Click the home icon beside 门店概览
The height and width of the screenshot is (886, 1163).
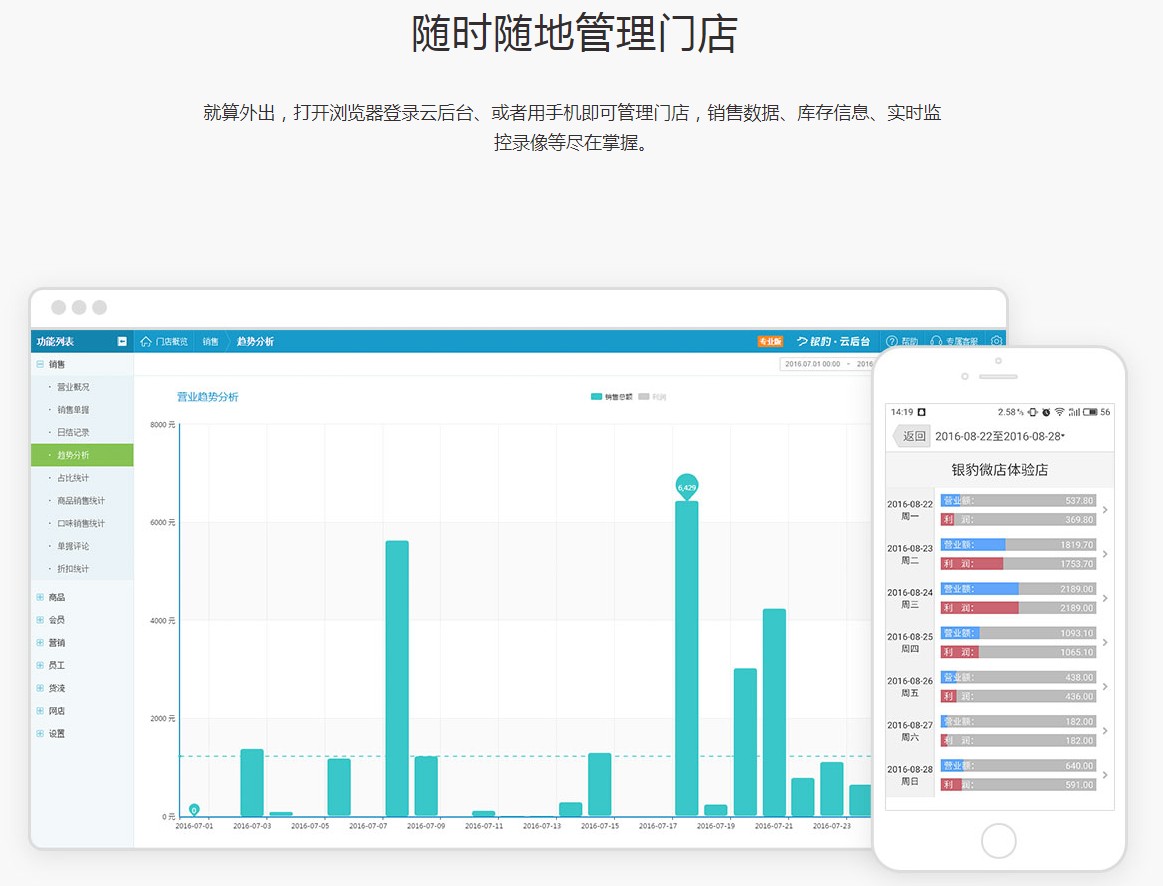146,342
